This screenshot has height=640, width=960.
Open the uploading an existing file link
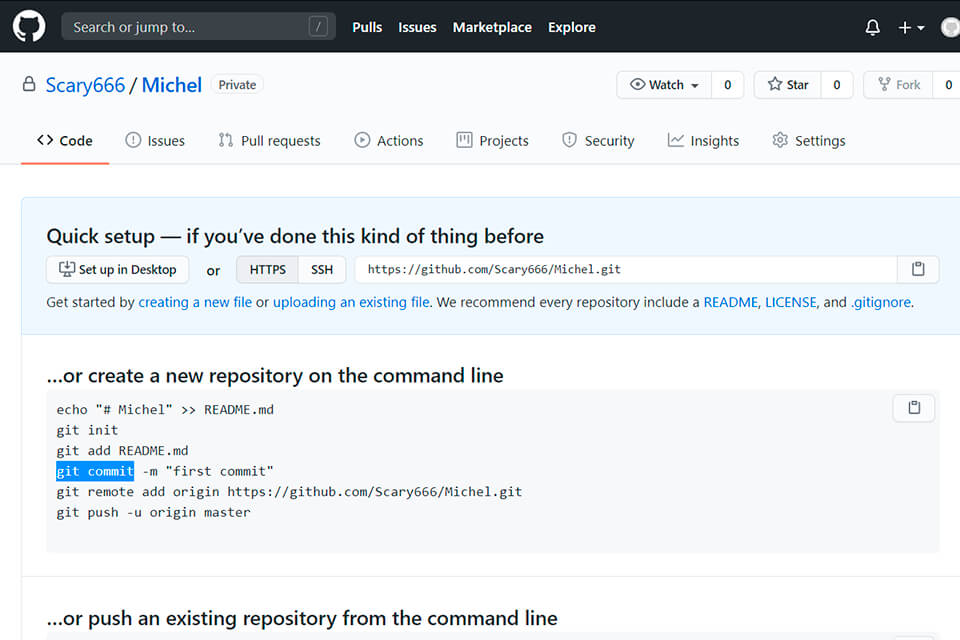(x=351, y=302)
